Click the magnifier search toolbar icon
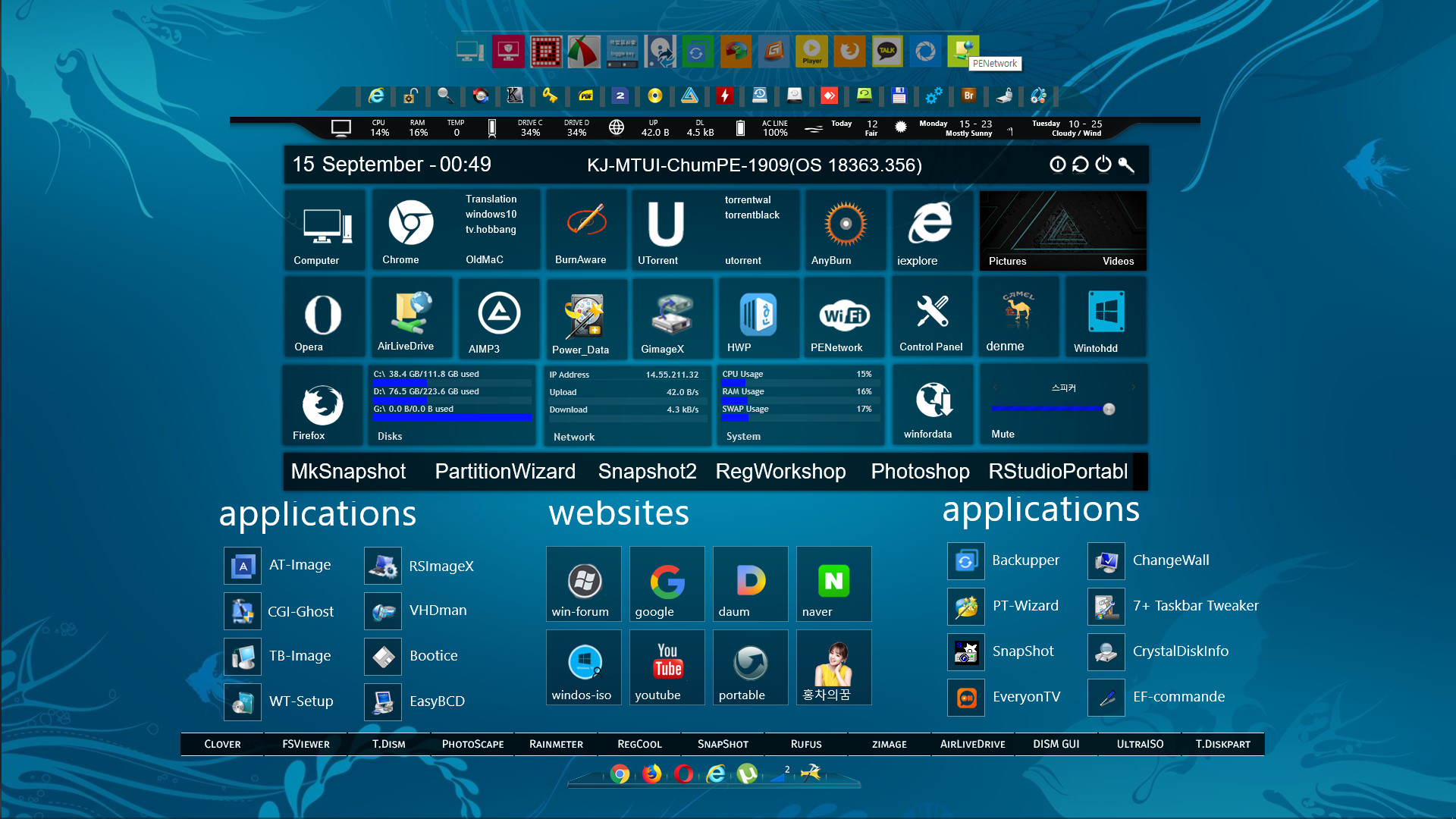Image resolution: width=1456 pixels, height=819 pixels. click(445, 96)
